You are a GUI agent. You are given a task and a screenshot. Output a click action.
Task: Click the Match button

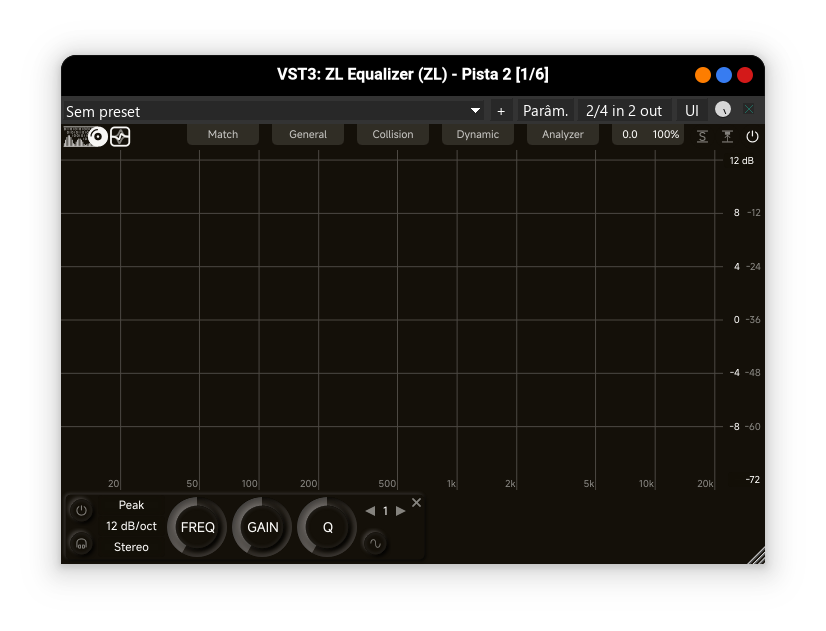coord(222,133)
